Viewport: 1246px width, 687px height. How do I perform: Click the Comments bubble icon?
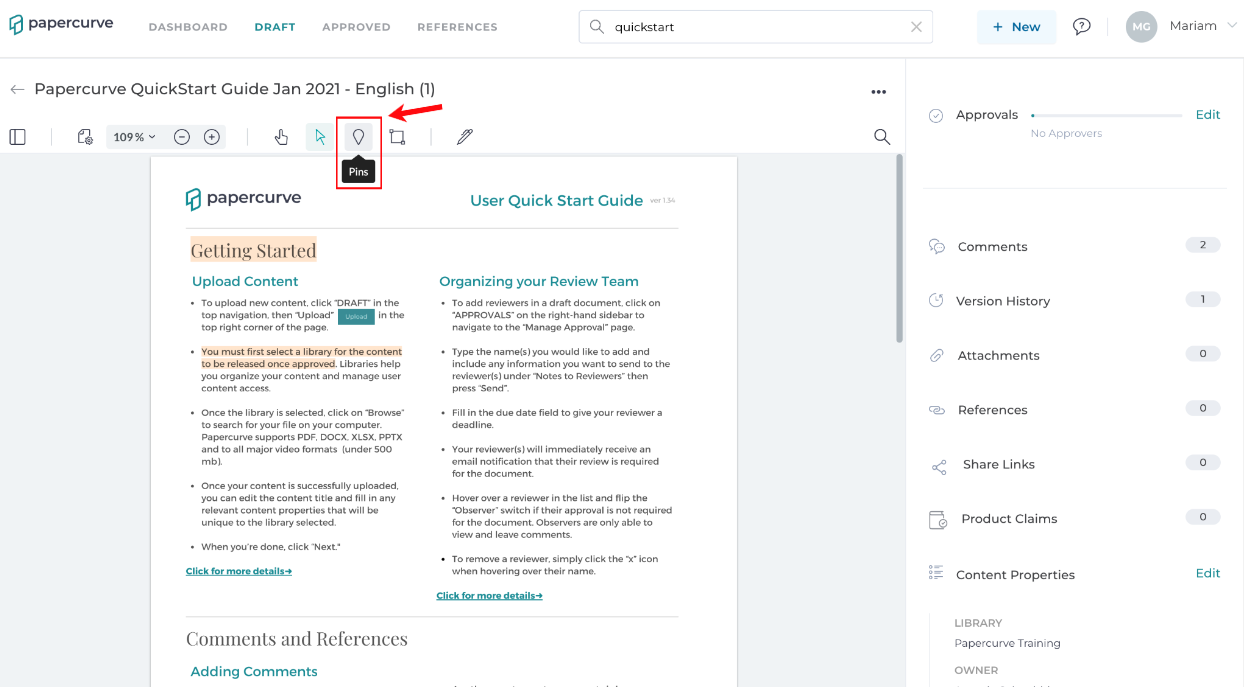click(x=937, y=246)
